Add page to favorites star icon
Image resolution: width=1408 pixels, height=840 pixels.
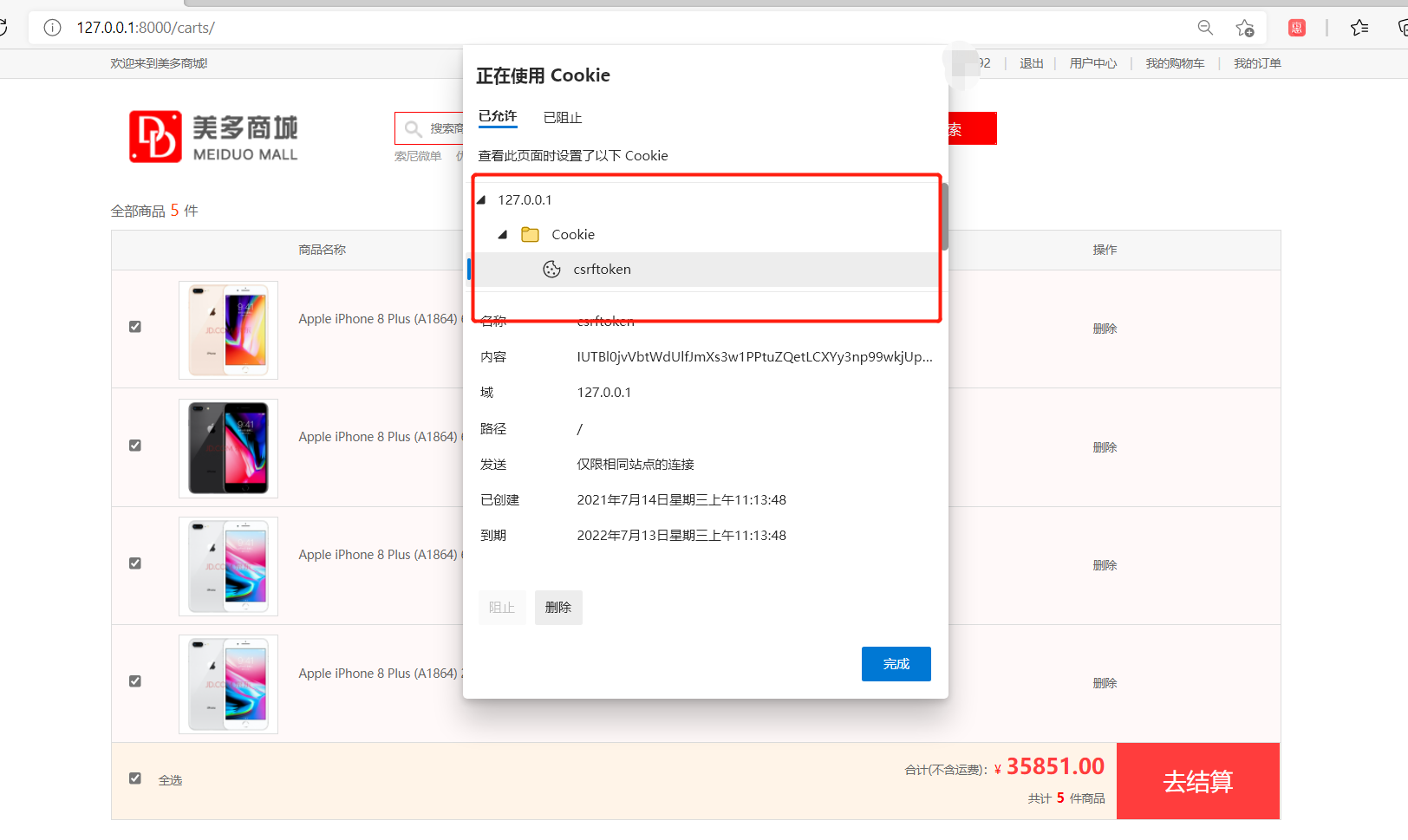click(x=1245, y=28)
